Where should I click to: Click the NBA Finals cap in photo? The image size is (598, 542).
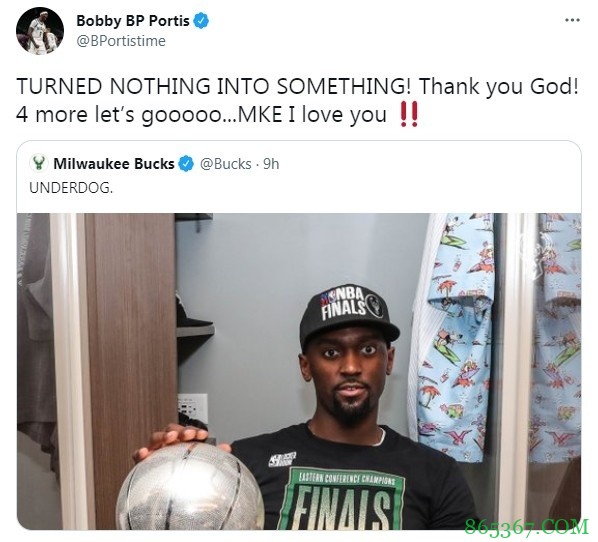(x=347, y=314)
